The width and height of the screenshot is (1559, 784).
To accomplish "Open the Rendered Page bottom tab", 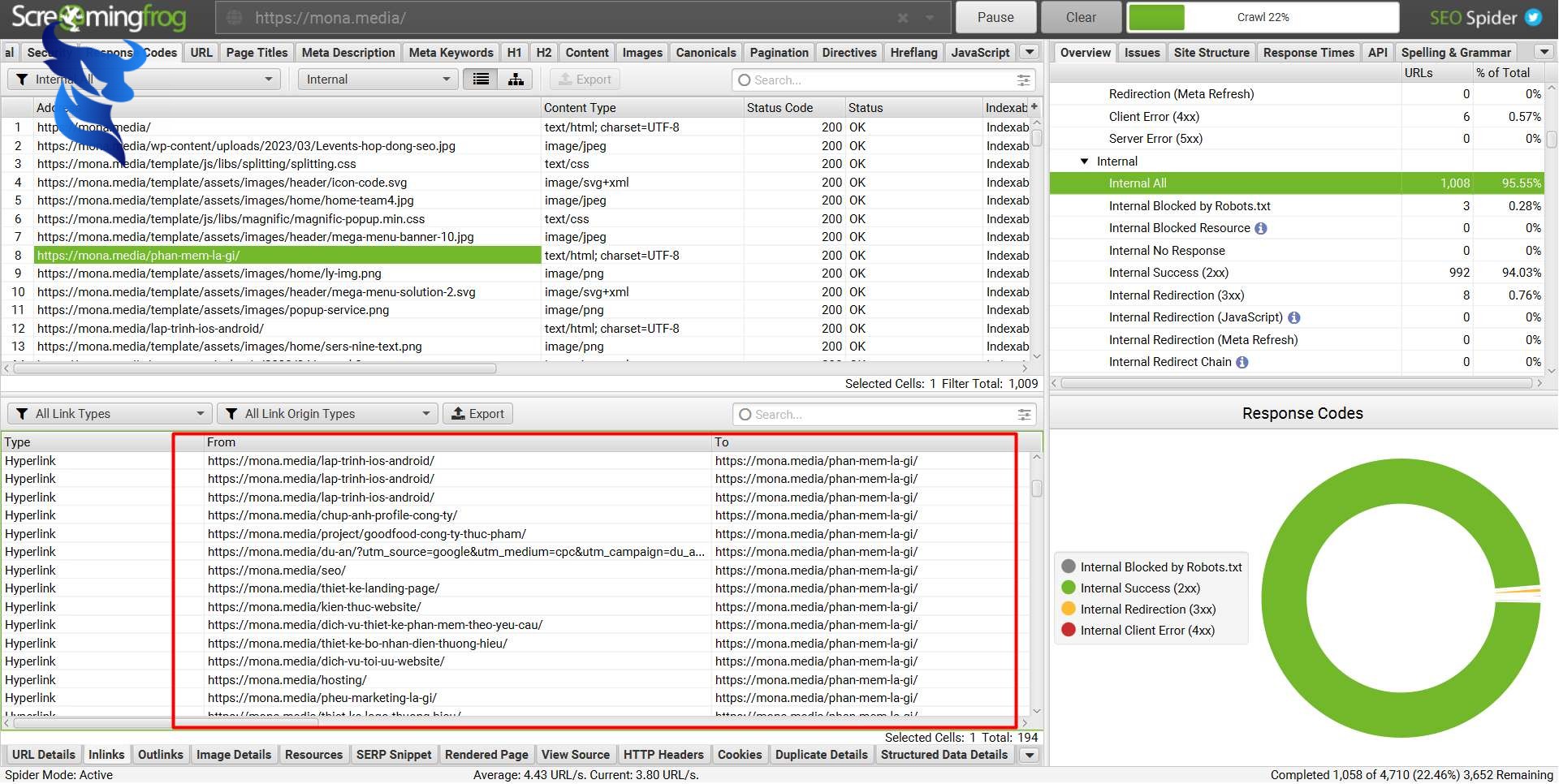I will [x=486, y=755].
